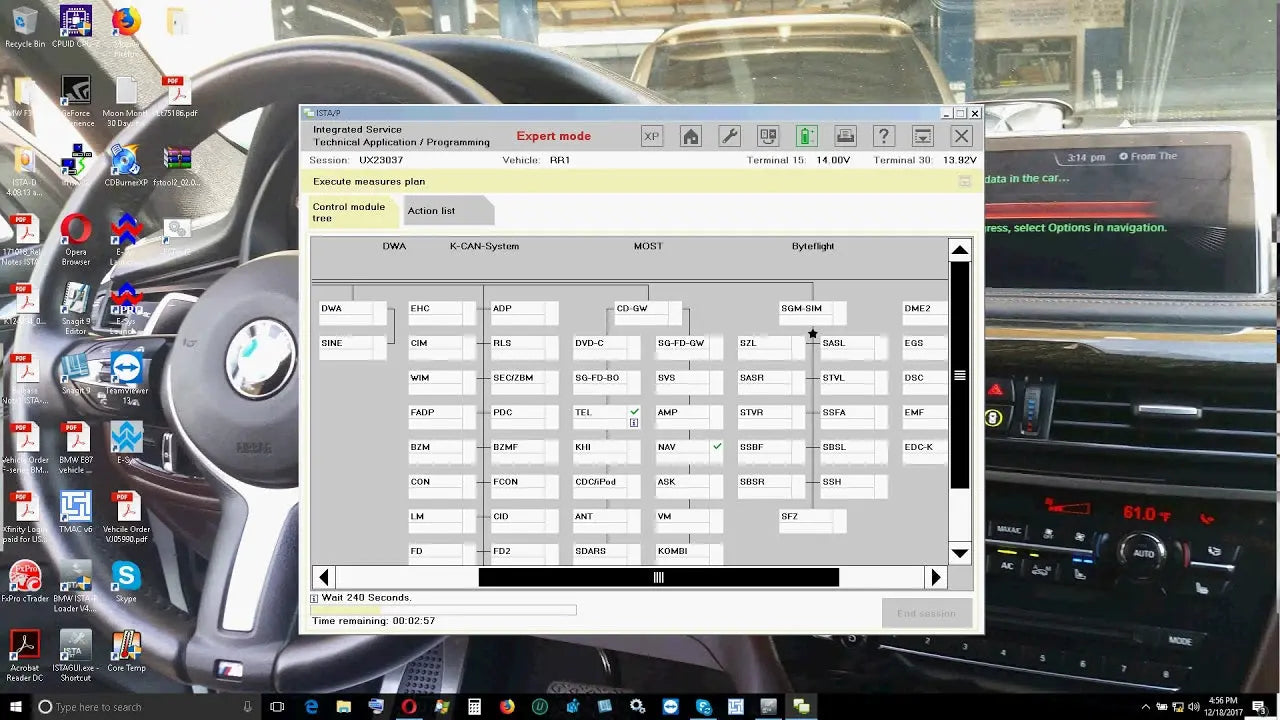Toggle the green checkmark on the NAV module
Image resolution: width=1280 pixels, height=720 pixels.
[716, 444]
